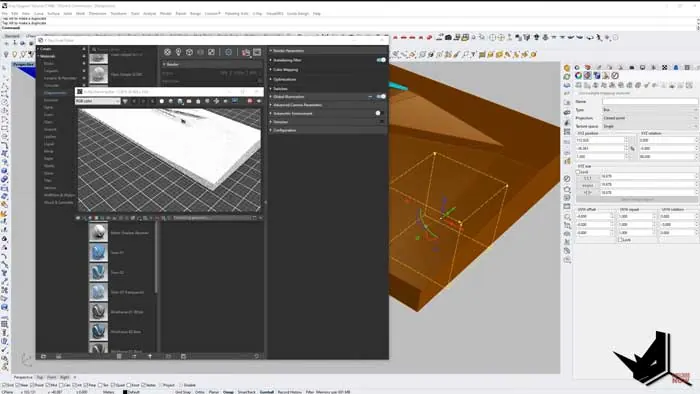Expand the Advanced Camera Parameters section
Viewport: 700px width, 394px height.
click(x=297, y=105)
